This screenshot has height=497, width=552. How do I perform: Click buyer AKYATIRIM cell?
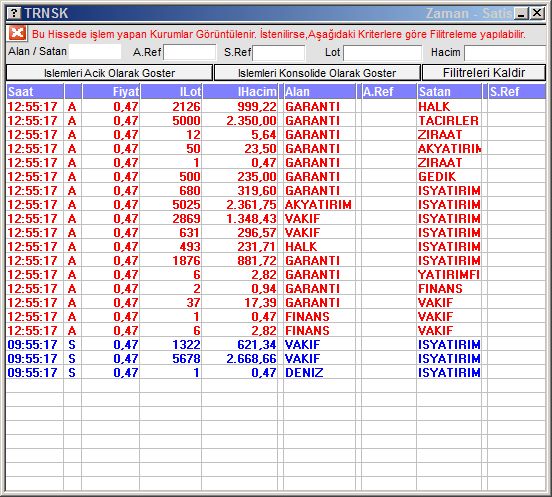point(319,205)
